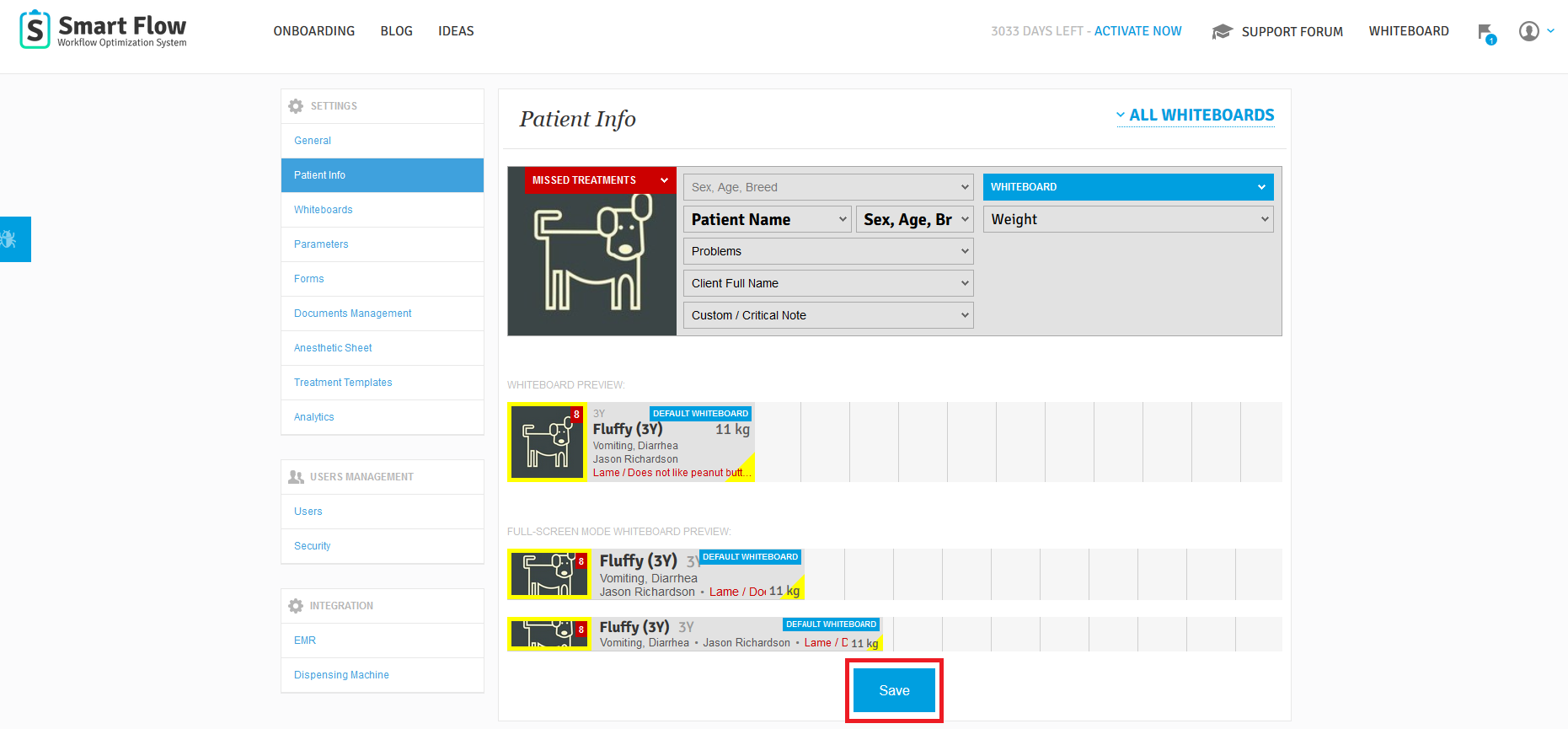Go to the Onboarding menu
Image resolution: width=1568 pixels, height=729 pixels.
pyautogui.click(x=314, y=31)
